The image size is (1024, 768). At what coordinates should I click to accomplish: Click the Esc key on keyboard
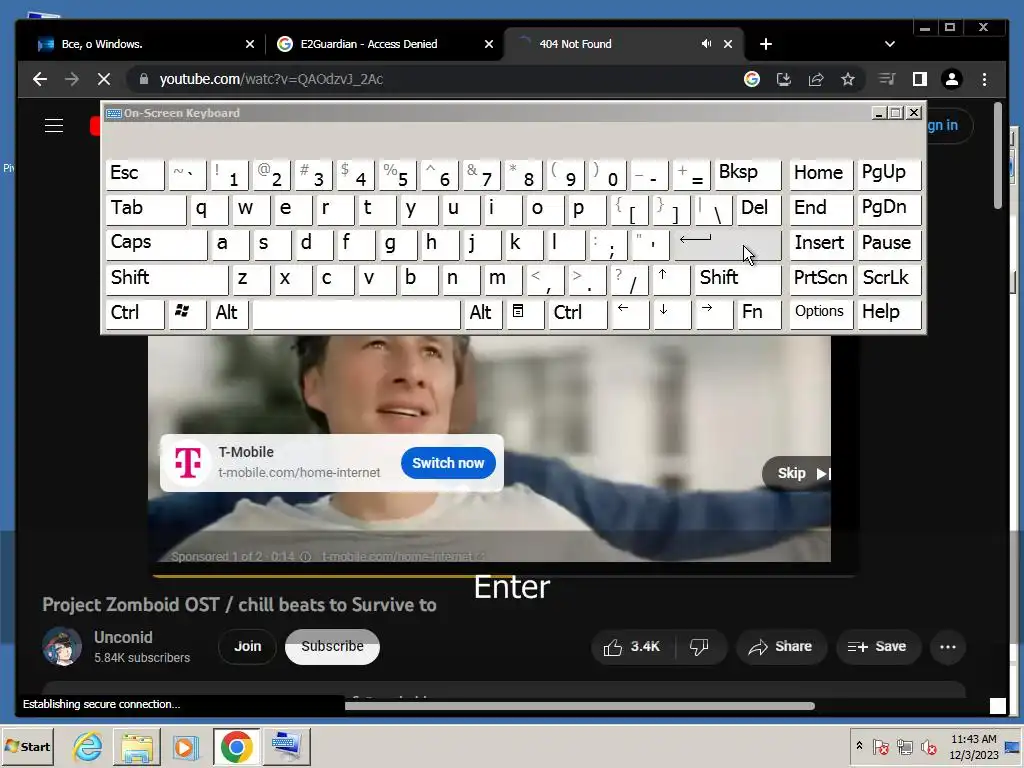[135, 174]
